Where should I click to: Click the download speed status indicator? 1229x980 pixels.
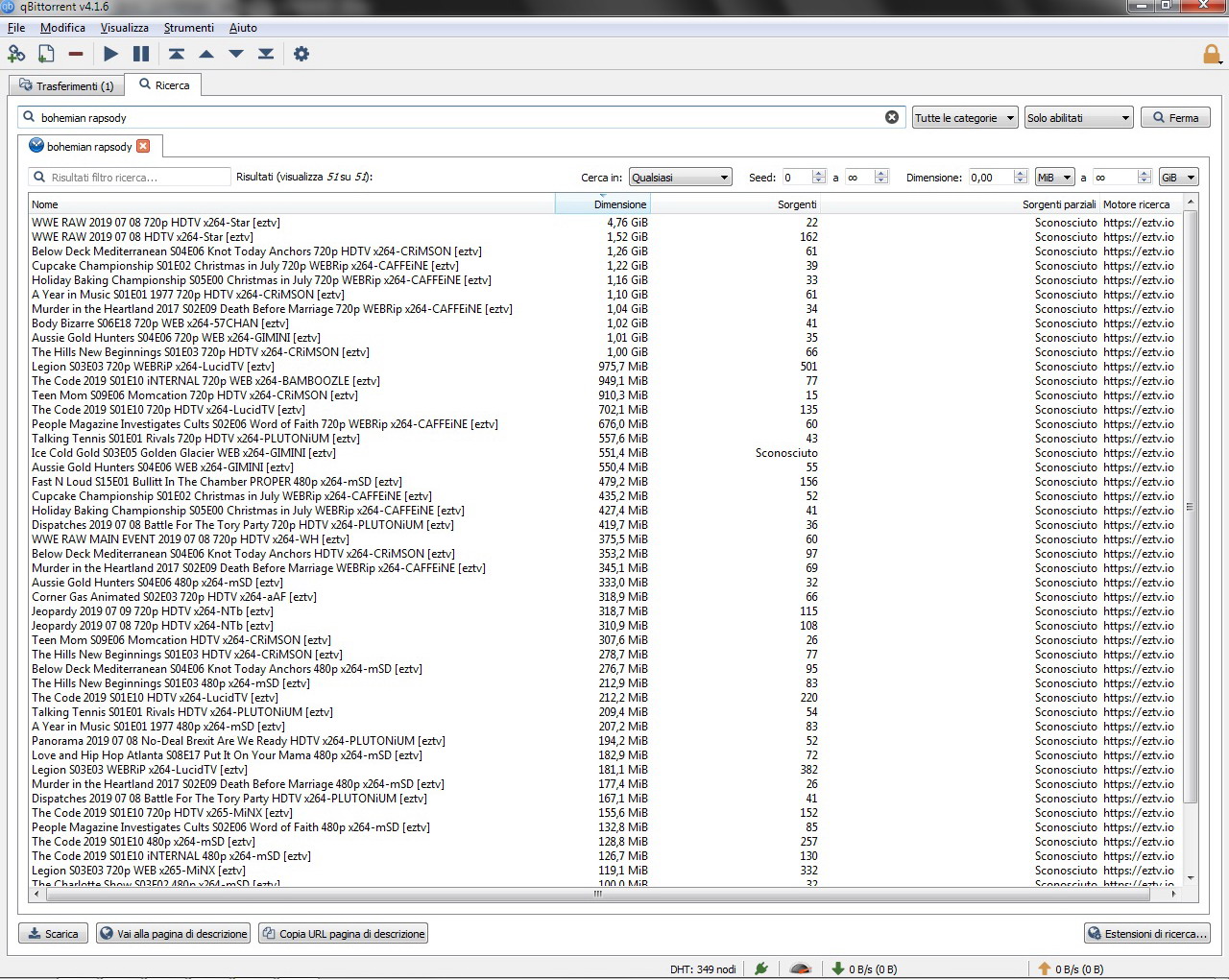(864, 968)
